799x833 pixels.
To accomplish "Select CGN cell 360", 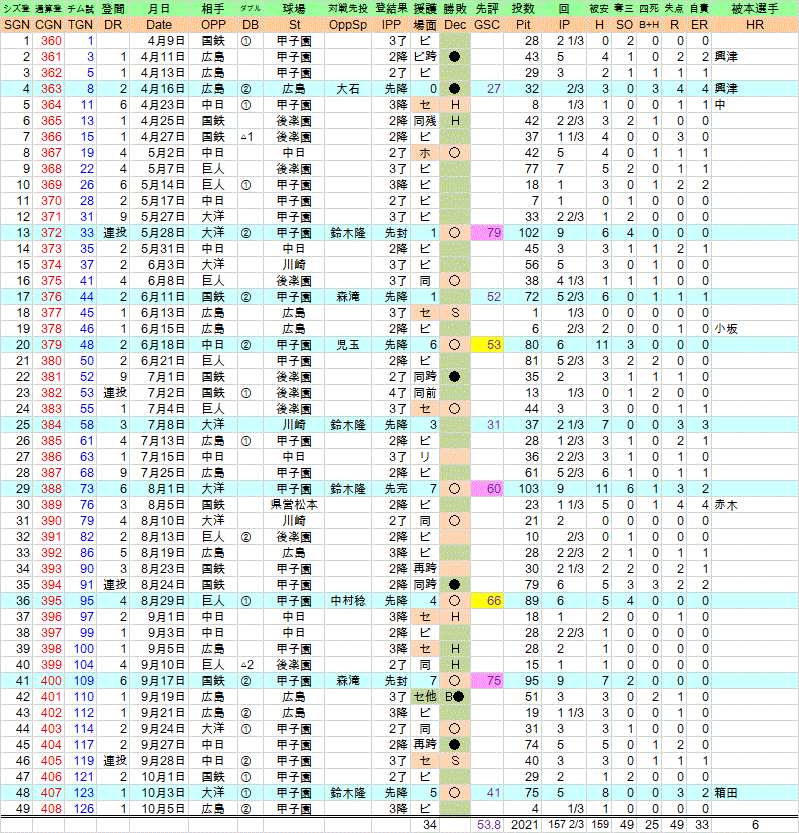I will [52, 41].
